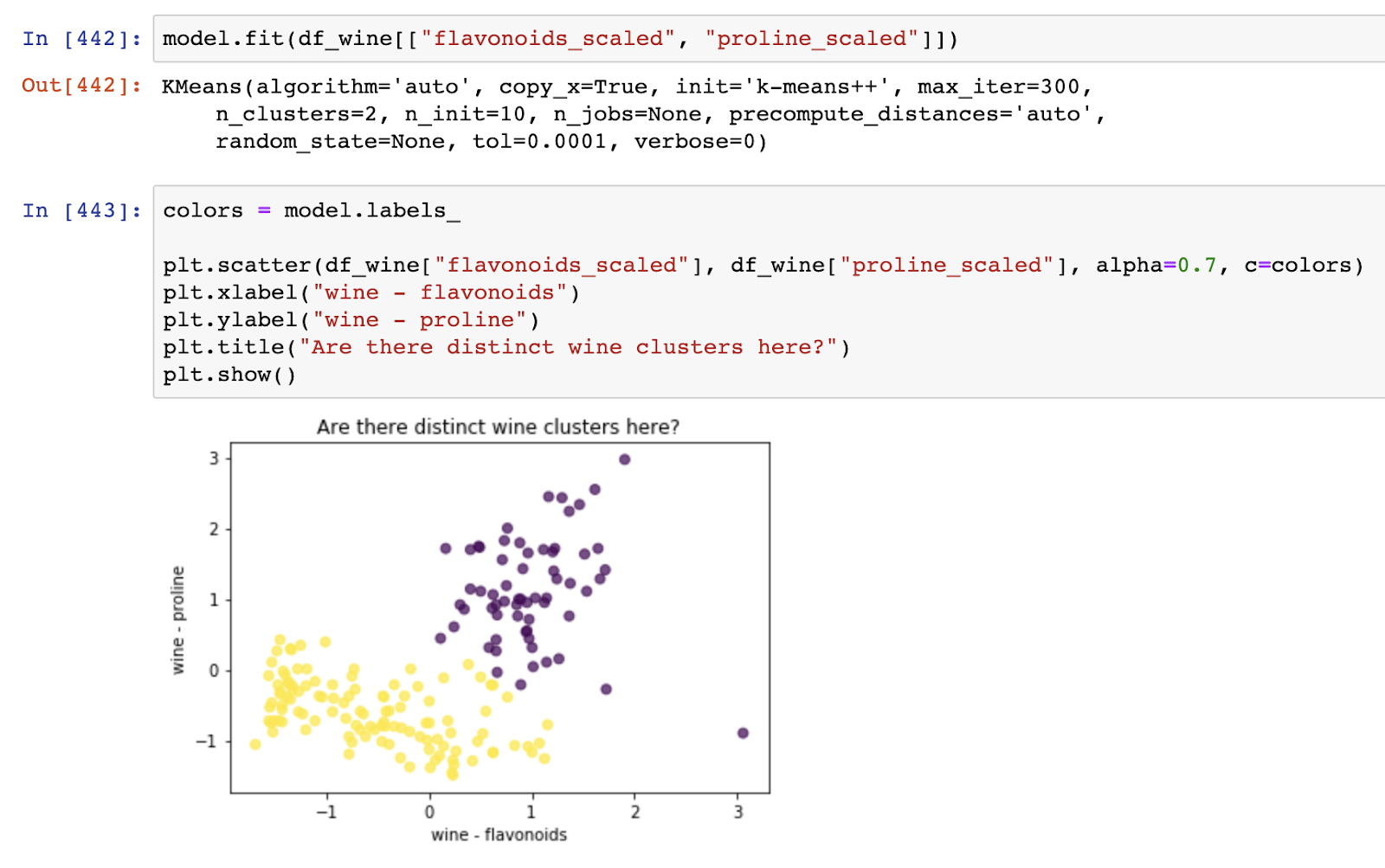This screenshot has height=868, width=1385.
Task: Click the plt.xlabel code line
Action: coord(371,293)
